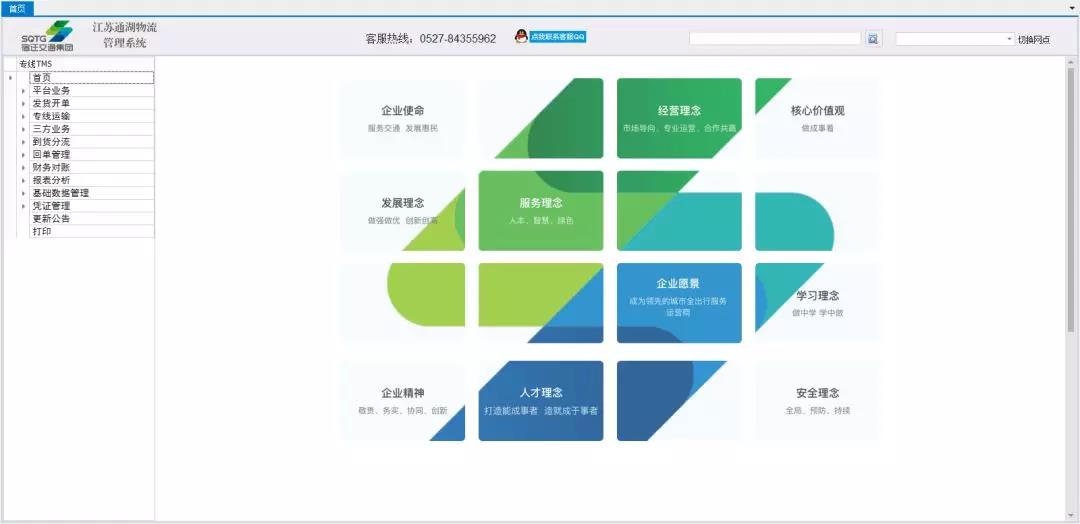Click the 企业使命 tile
The height and width of the screenshot is (524, 1080).
[x=402, y=117]
